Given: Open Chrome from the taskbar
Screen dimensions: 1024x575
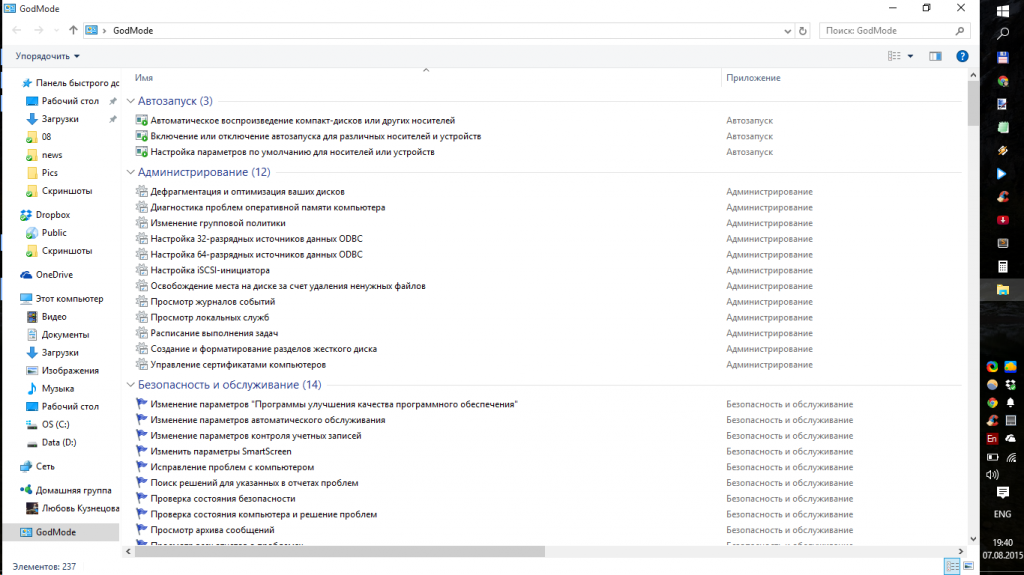Looking at the screenshot, I should pos(1002,82).
